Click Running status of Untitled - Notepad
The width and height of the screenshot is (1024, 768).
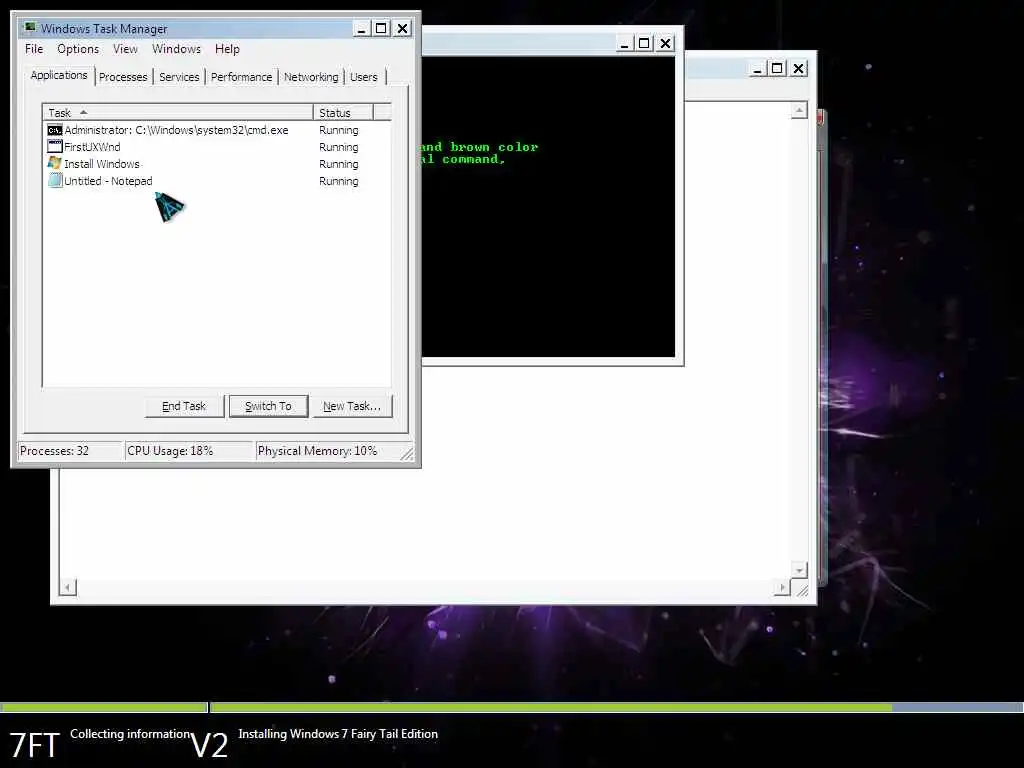(x=338, y=181)
